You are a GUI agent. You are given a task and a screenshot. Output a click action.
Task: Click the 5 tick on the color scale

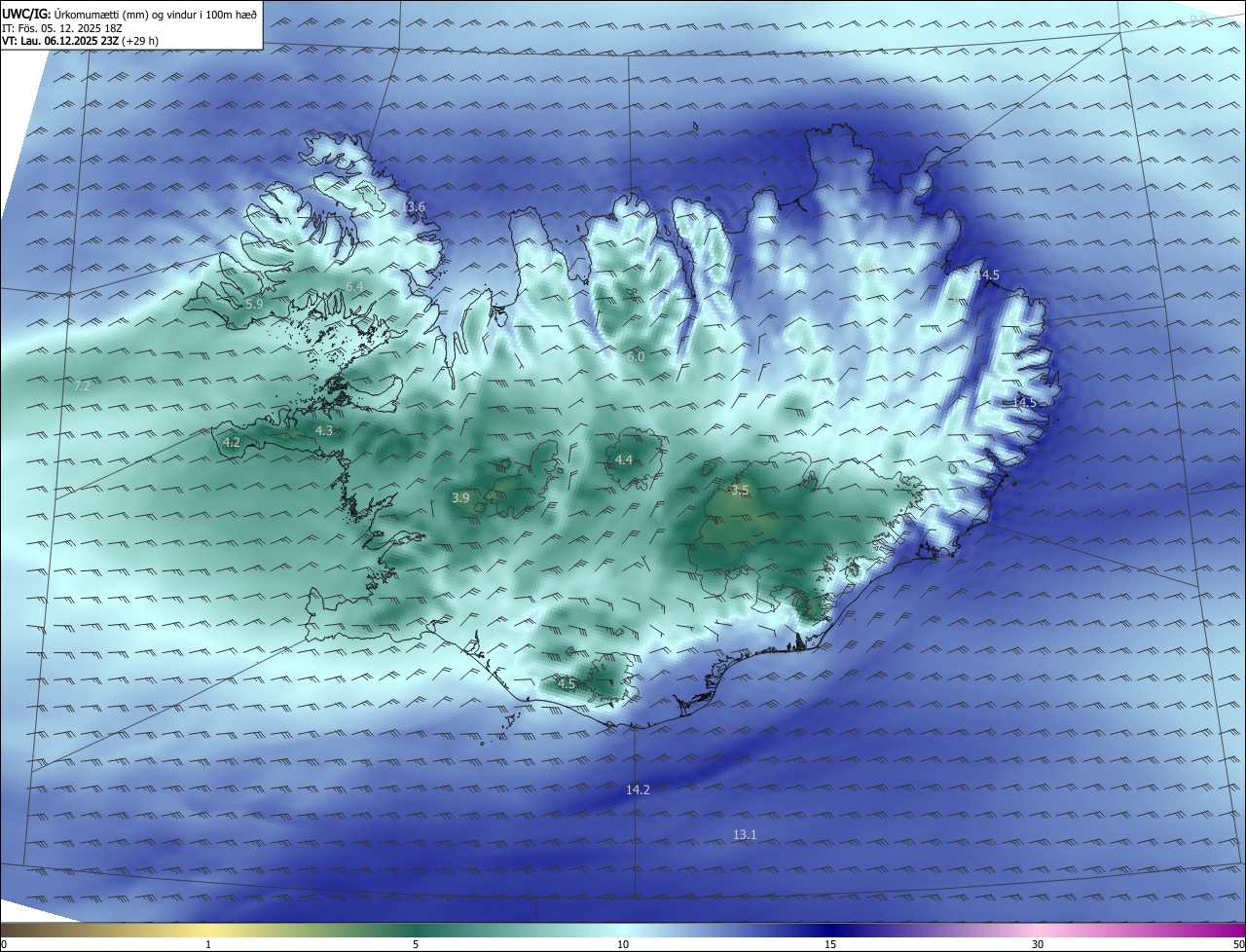416,945
